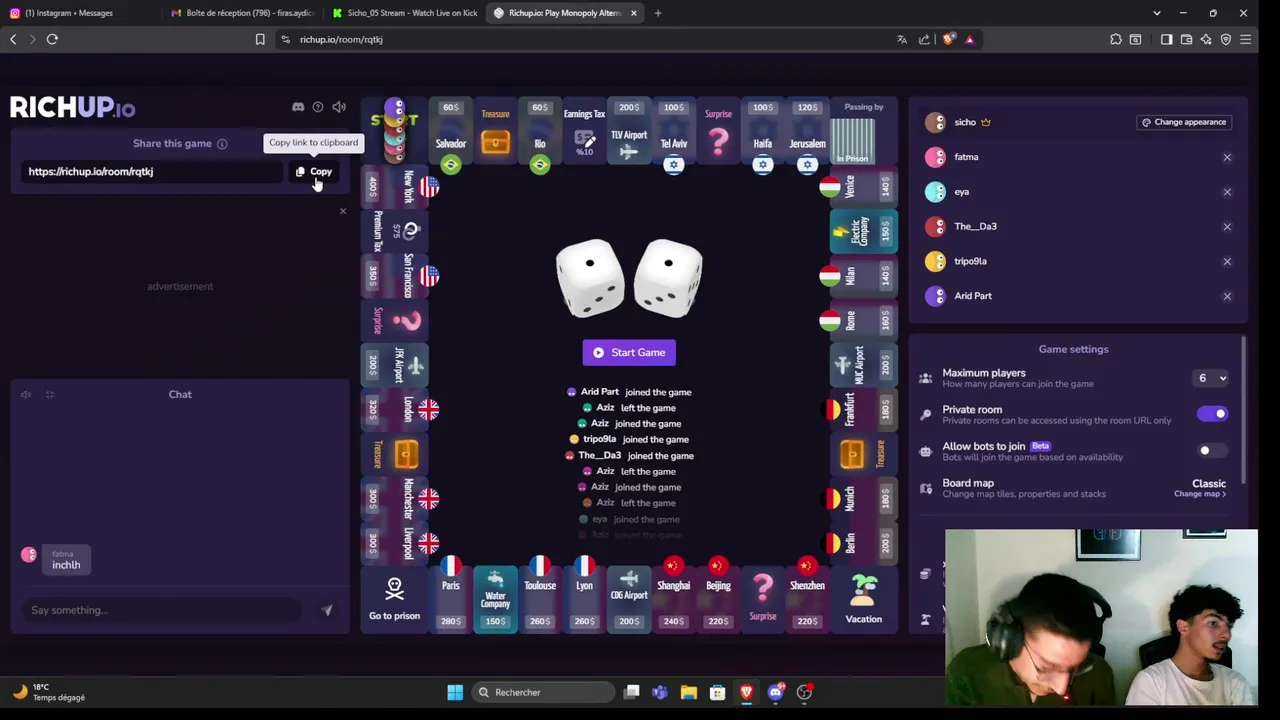The width and height of the screenshot is (1280, 720).
Task: Select the Go to prison corner tile
Action: point(394,599)
